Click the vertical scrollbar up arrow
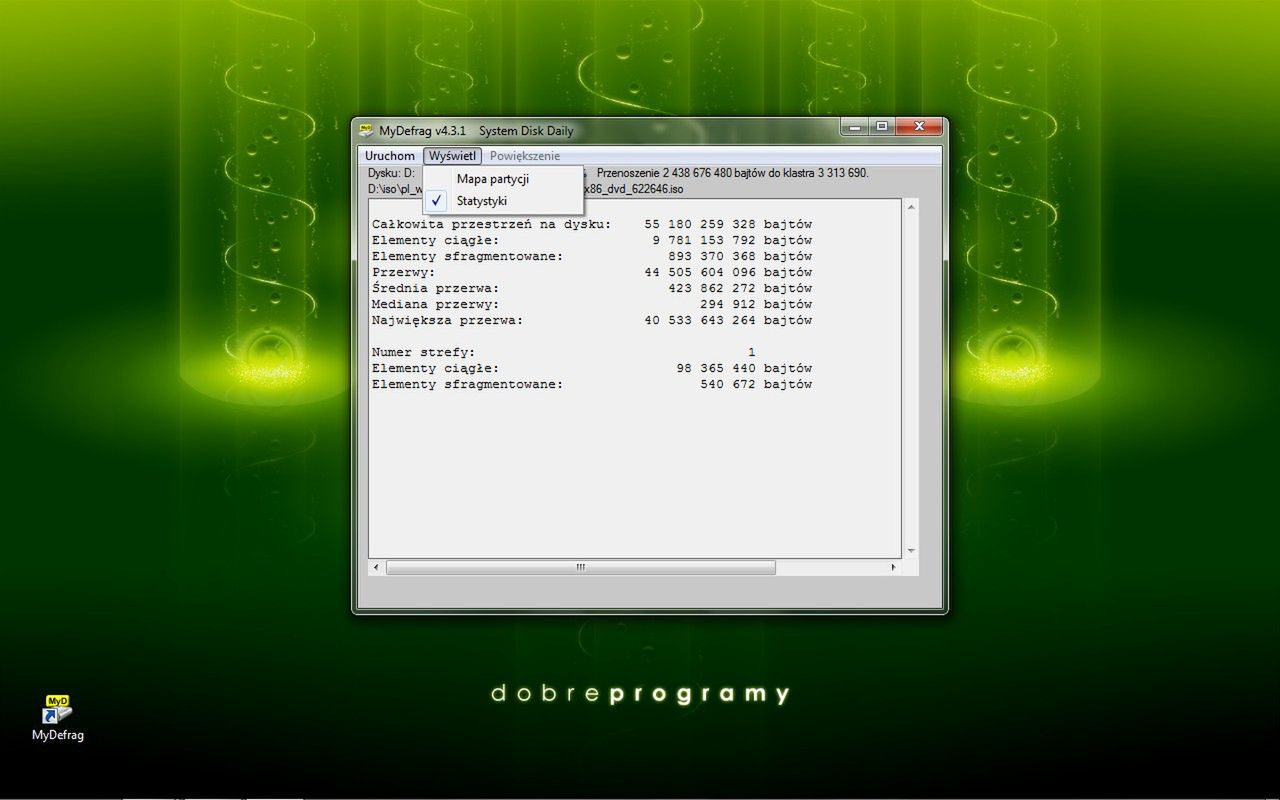This screenshot has width=1280, height=800. coord(910,207)
